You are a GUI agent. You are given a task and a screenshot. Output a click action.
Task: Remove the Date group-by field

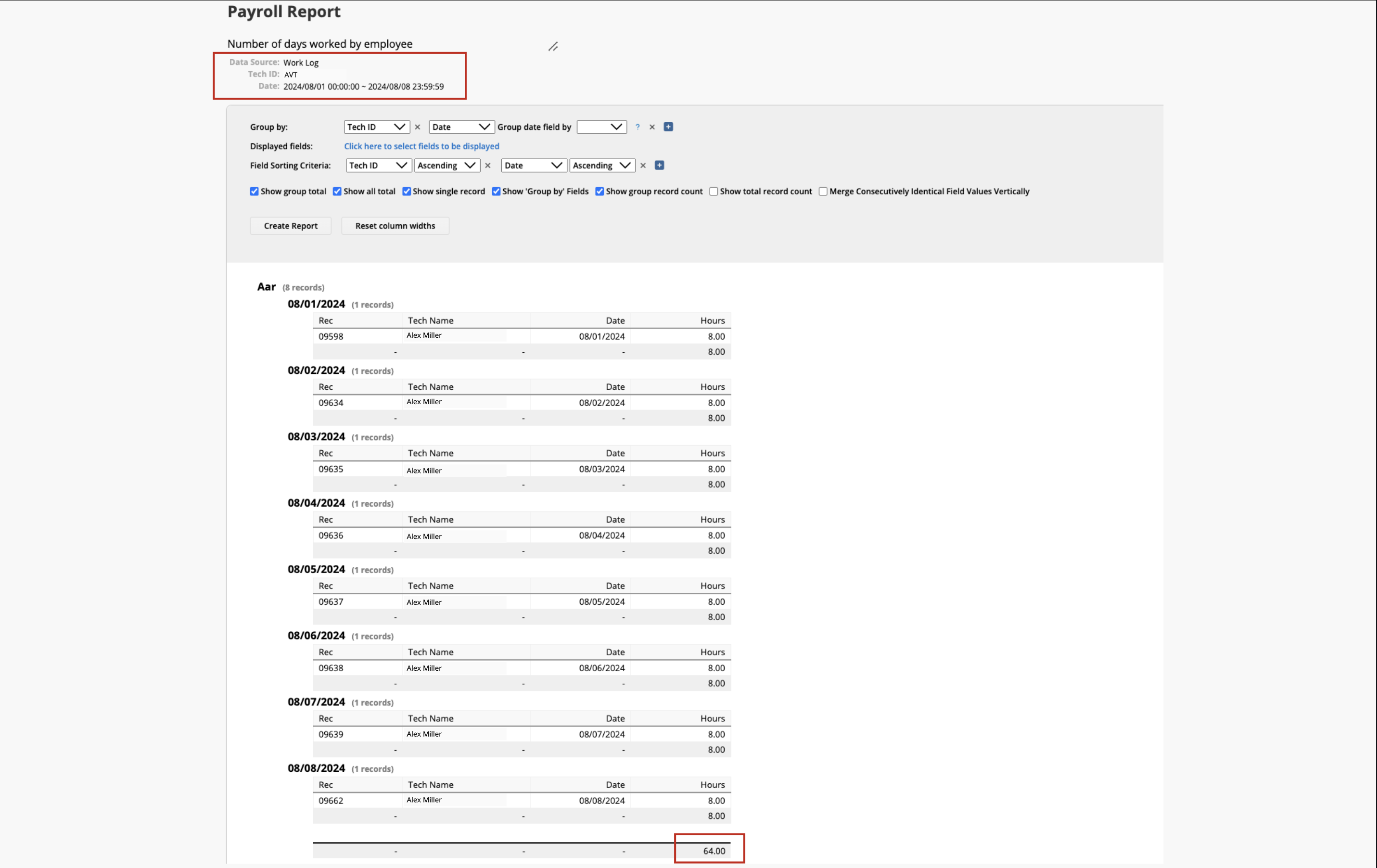tap(652, 127)
